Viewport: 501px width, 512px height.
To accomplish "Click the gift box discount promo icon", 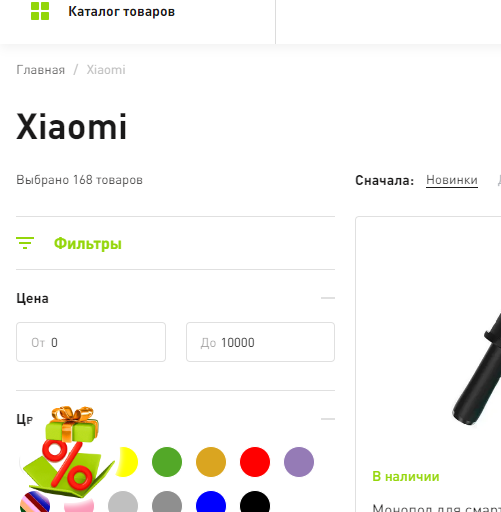I will tap(68, 451).
